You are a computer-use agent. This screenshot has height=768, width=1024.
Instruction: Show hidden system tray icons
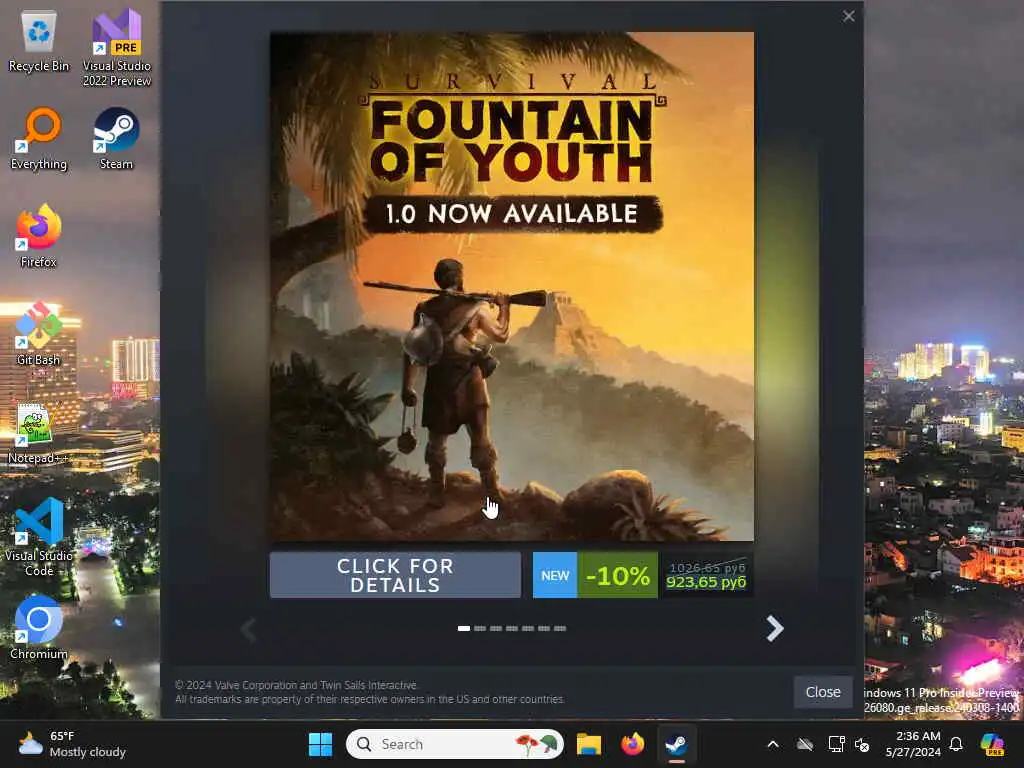[773, 744]
